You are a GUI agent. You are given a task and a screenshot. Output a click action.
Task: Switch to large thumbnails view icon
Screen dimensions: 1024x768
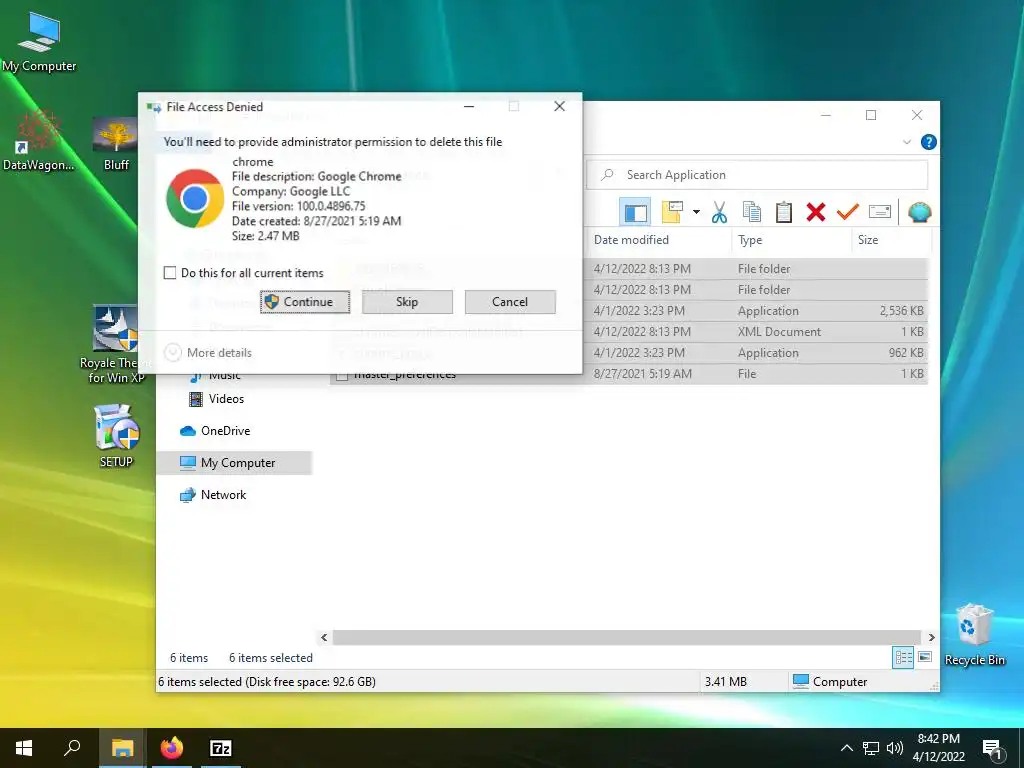(x=925, y=658)
